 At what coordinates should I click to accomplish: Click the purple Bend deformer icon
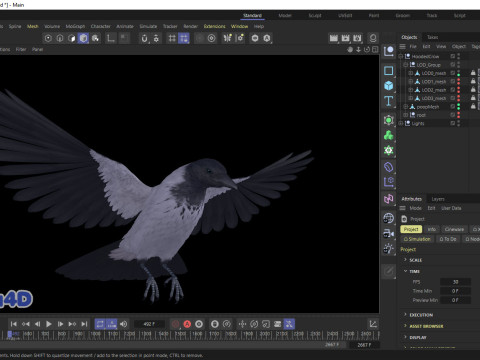[389, 167]
